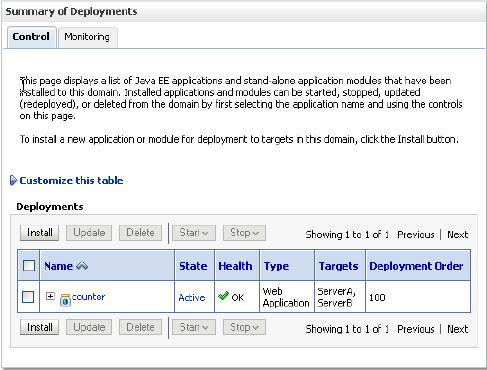Click the sort arrow icon beside Name

(x=82, y=266)
